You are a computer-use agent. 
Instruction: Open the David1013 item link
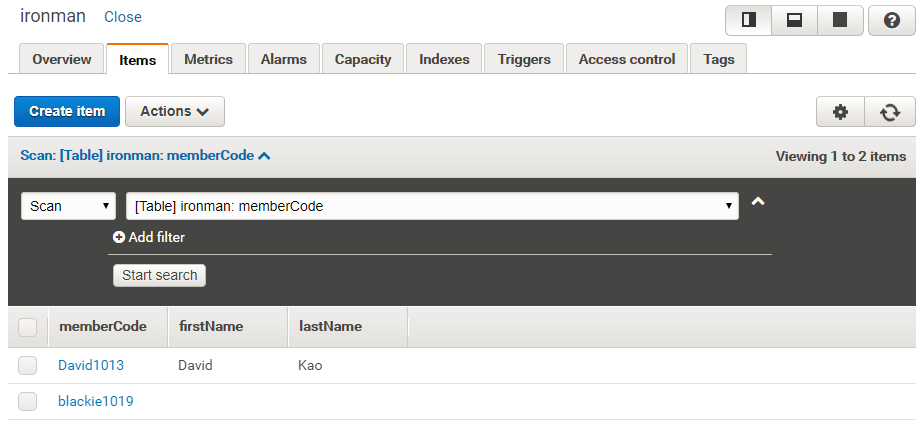coord(91,365)
